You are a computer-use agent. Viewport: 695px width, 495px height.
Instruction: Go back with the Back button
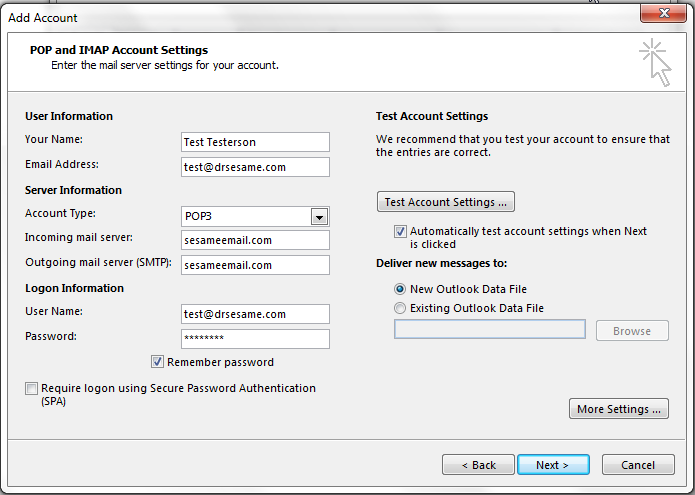coord(477,465)
